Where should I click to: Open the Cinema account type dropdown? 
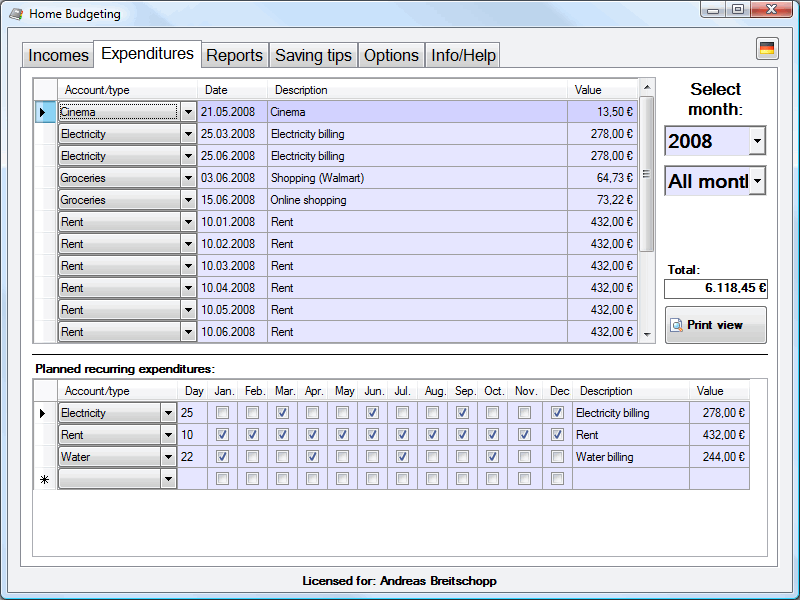tap(188, 112)
